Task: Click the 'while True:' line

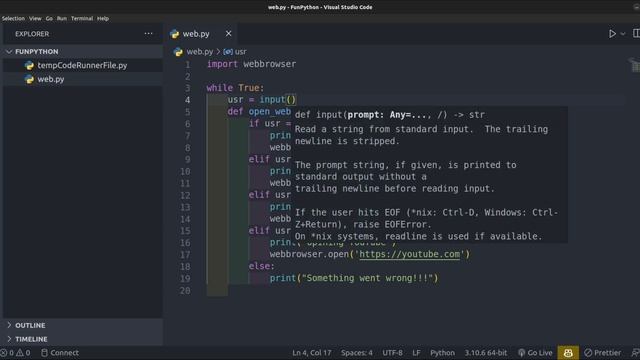Action: click(x=236, y=88)
